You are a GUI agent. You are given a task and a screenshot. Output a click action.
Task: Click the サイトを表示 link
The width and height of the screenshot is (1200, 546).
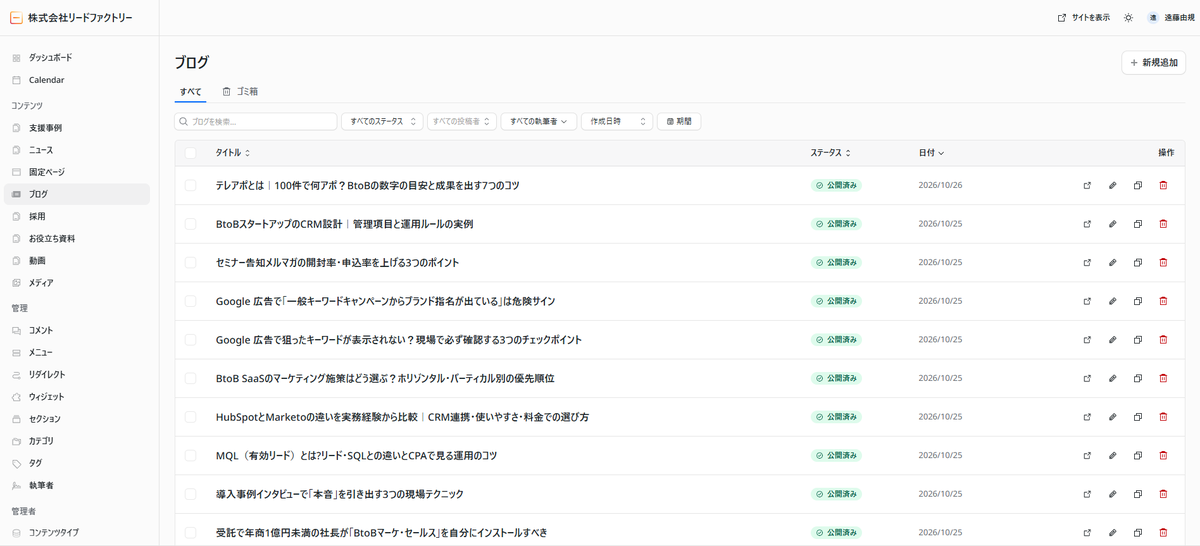point(1084,18)
